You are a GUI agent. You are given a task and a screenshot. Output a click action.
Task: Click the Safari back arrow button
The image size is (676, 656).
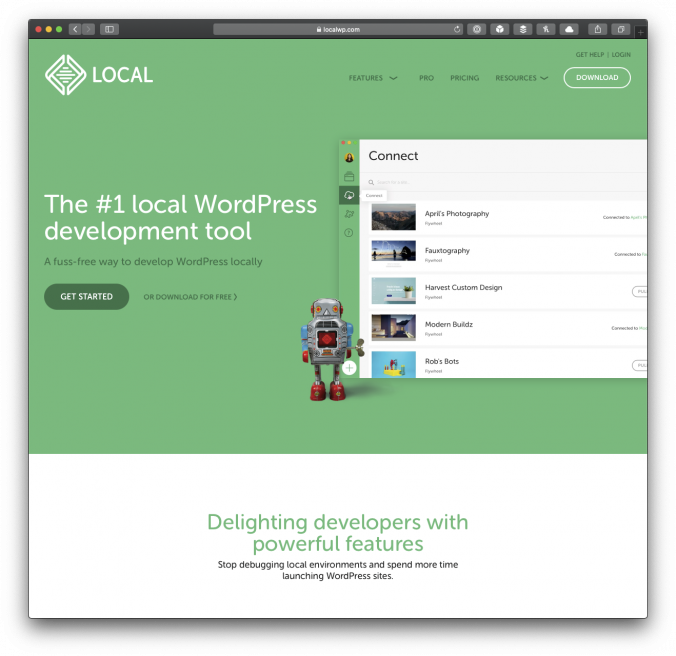75,30
